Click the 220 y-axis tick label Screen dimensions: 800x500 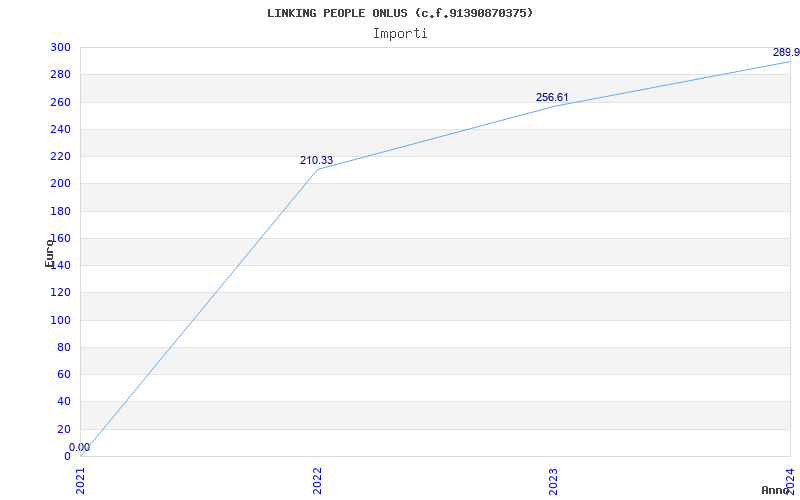click(60, 156)
